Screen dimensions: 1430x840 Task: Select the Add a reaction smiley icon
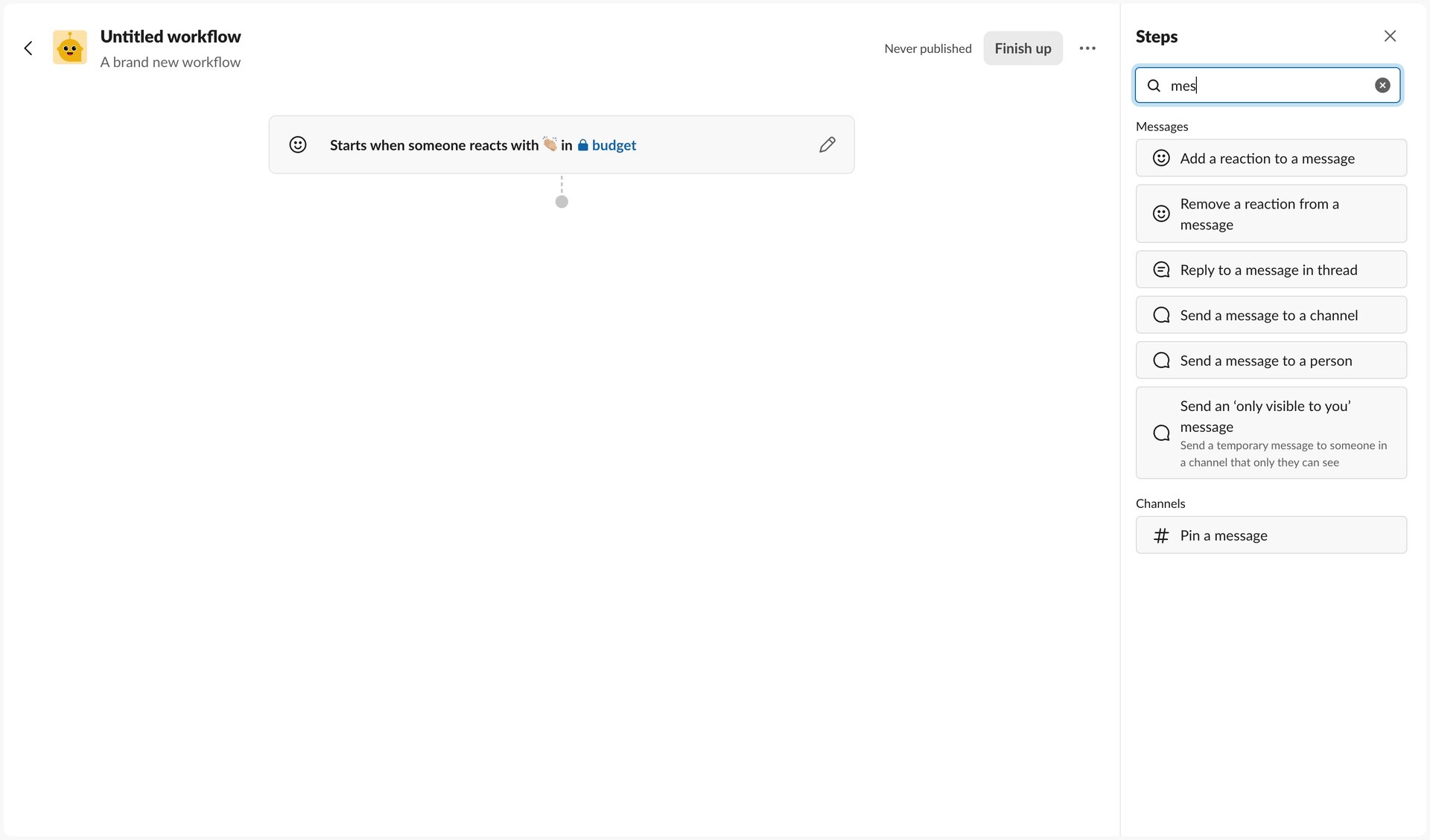(x=1161, y=158)
